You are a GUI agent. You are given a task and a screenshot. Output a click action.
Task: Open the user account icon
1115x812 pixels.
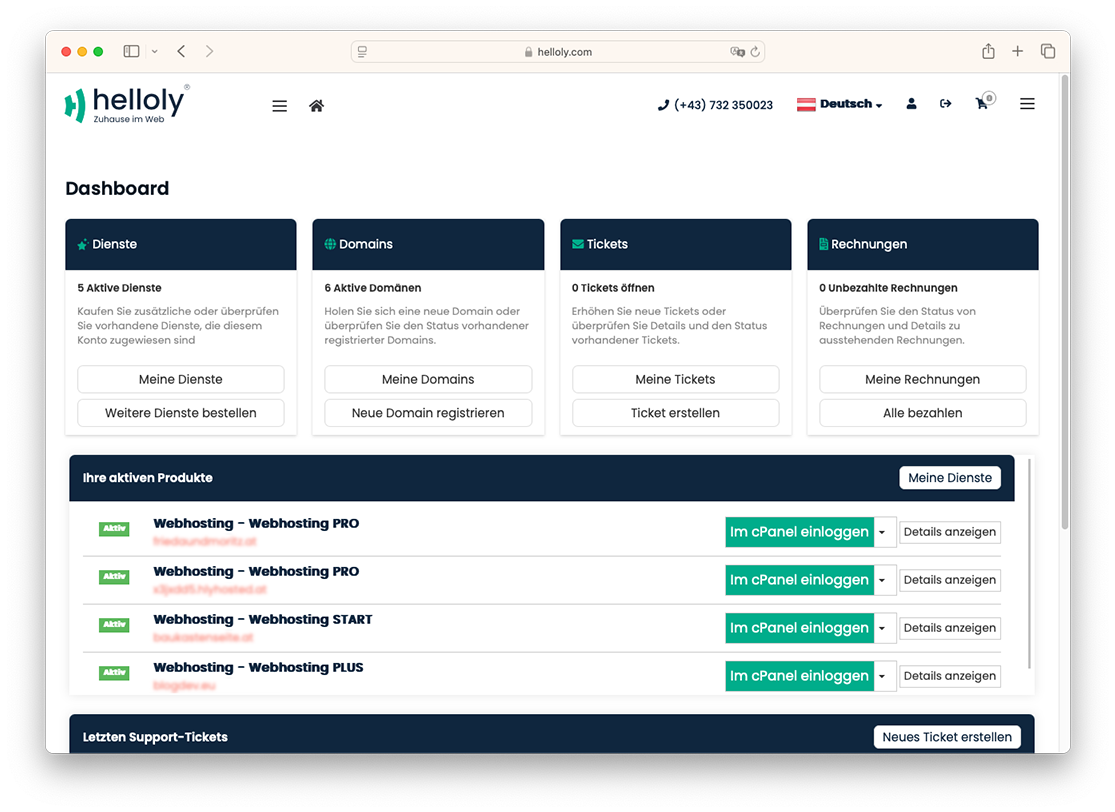pos(911,104)
